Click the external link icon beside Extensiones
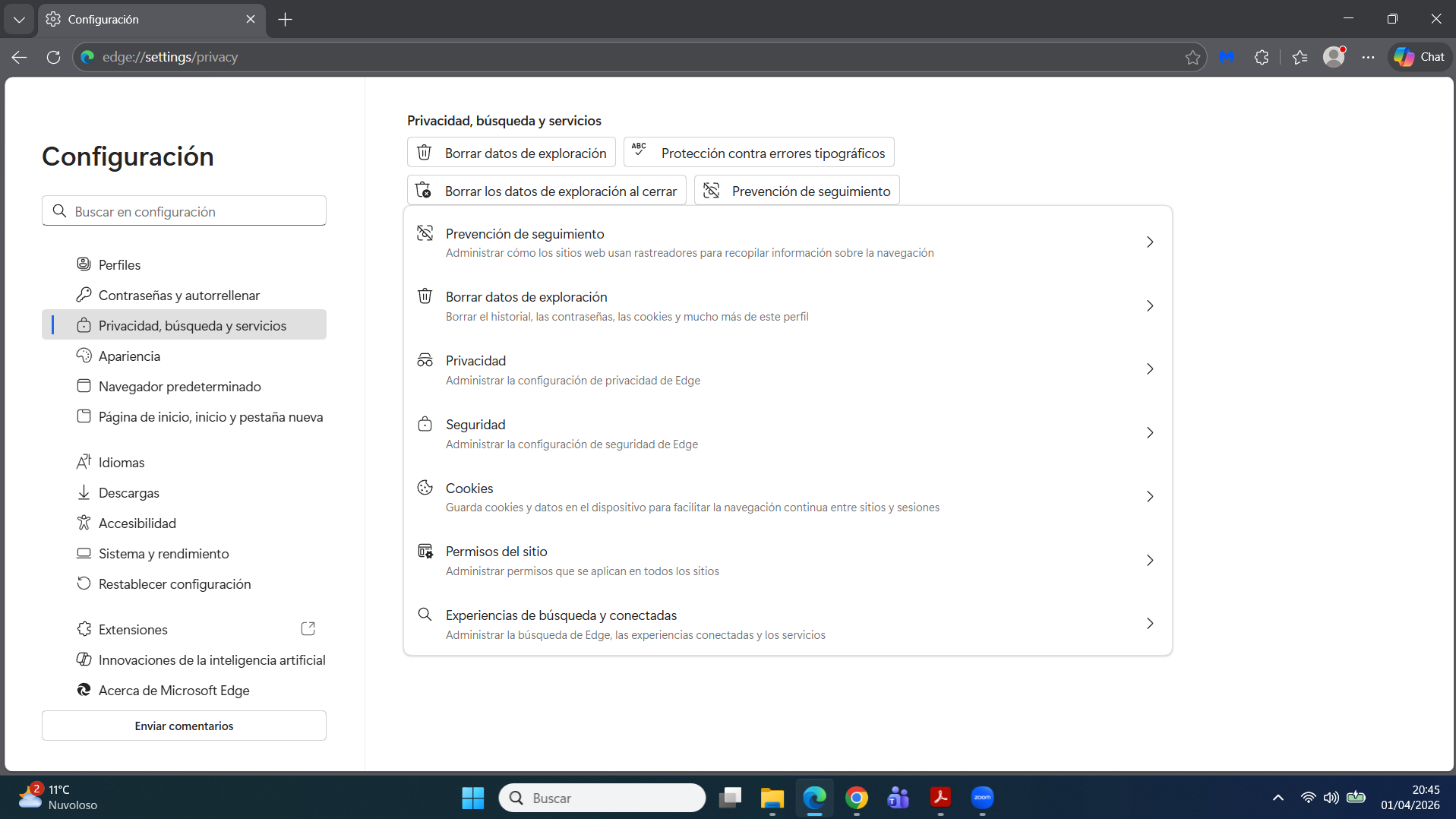The image size is (1456, 819). [308, 629]
